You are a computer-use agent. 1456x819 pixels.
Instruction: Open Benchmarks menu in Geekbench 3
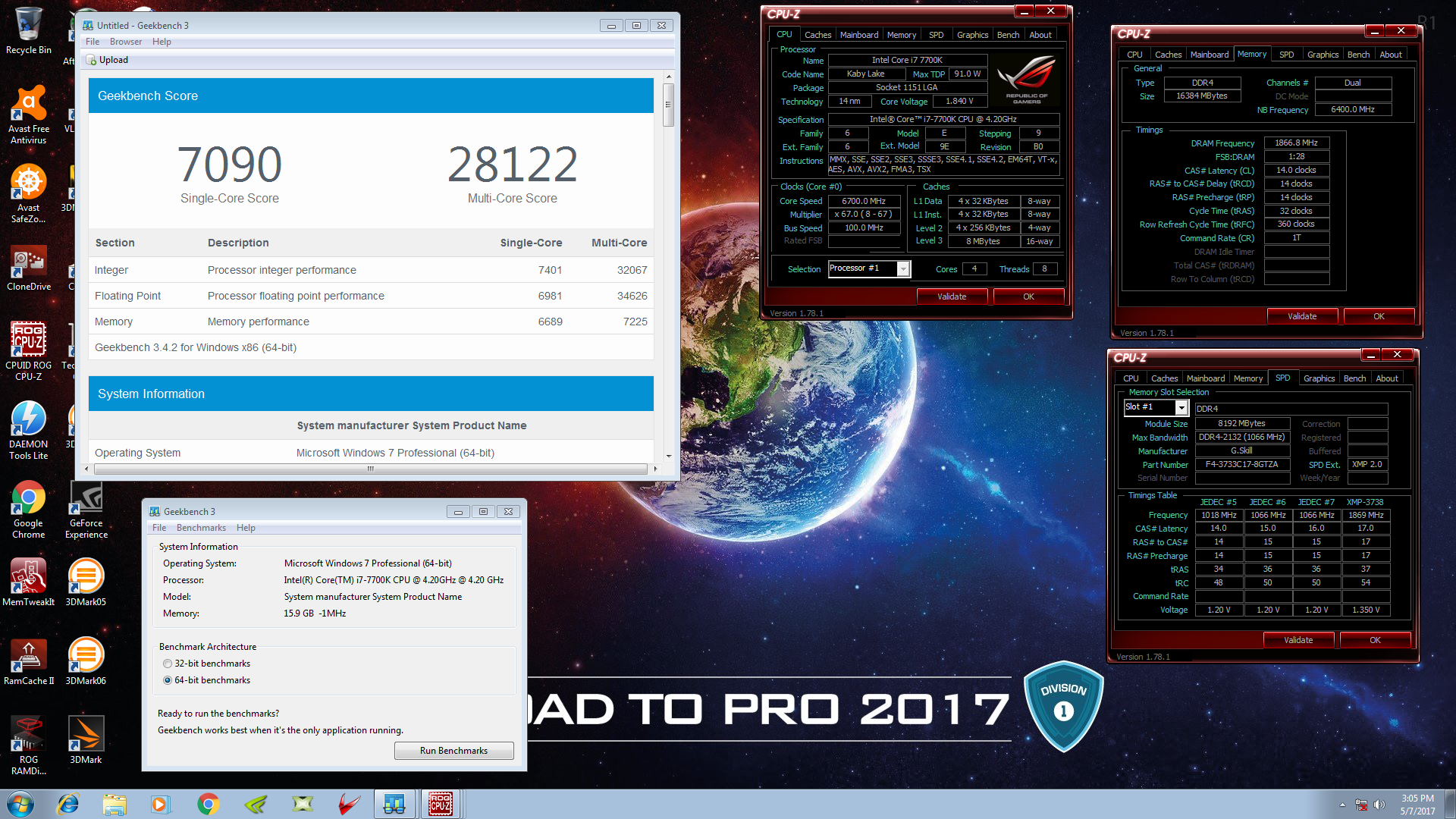tap(201, 528)
